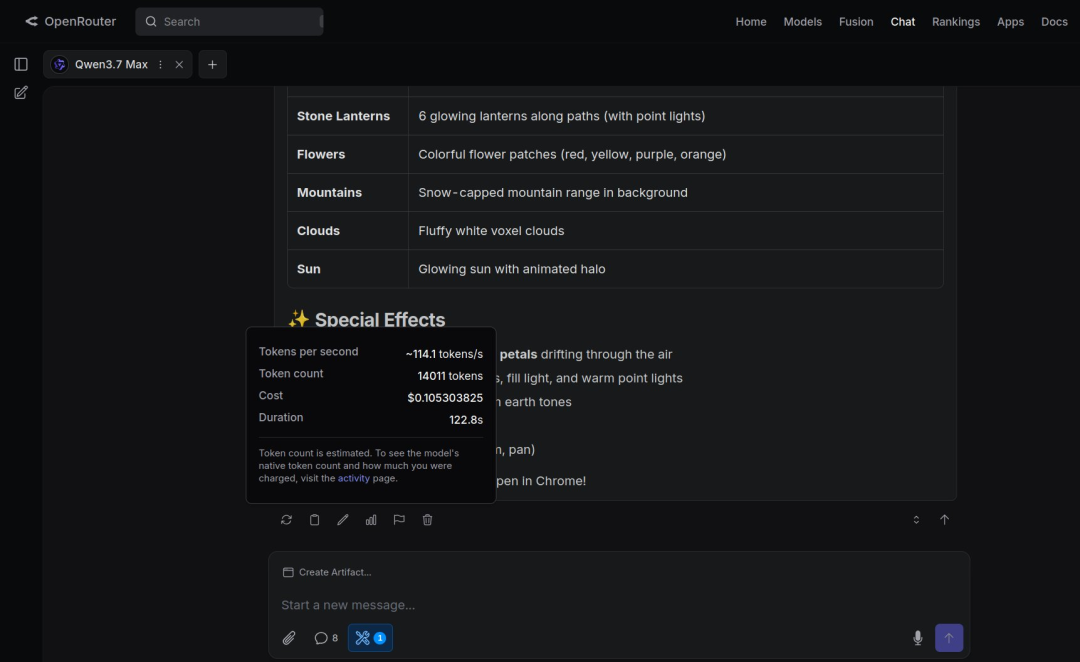This screenshot has height=662, width=1080.
Task: Focus the Search field
Action: (229, 21)
